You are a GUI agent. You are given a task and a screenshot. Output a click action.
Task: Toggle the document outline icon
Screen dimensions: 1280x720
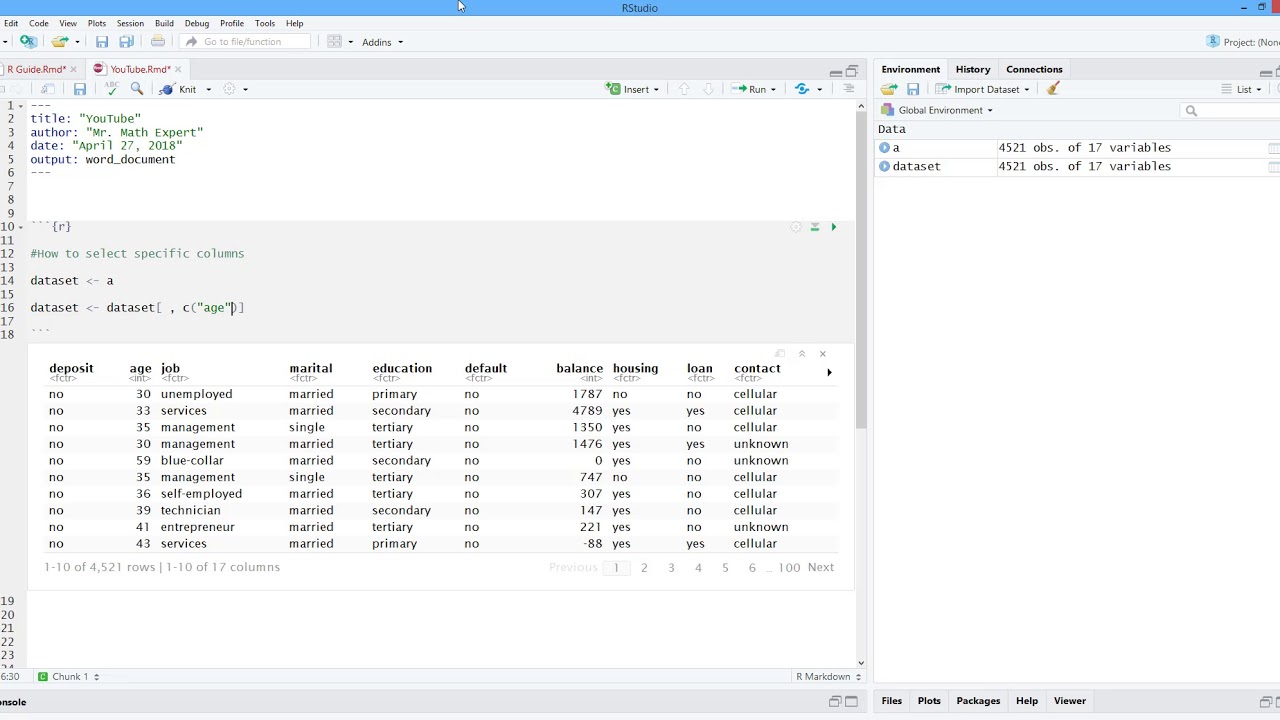tap(848, 89)
